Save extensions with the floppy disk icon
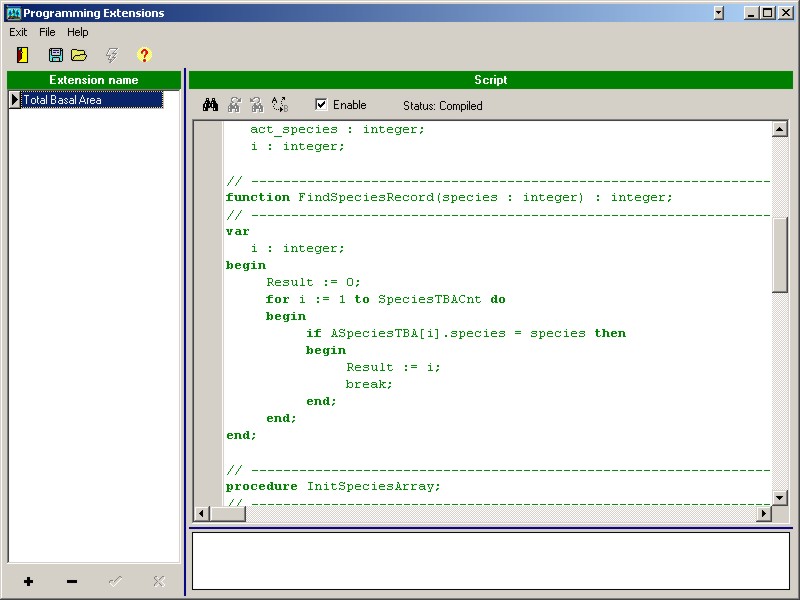The height and width of the screenshot is (600, 800). tap(56, 55)
